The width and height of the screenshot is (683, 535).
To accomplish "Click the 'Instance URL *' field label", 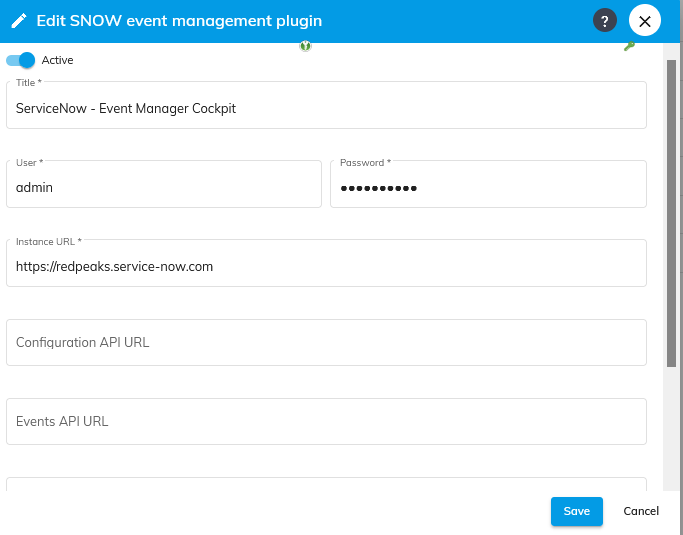I will point(48,241).
